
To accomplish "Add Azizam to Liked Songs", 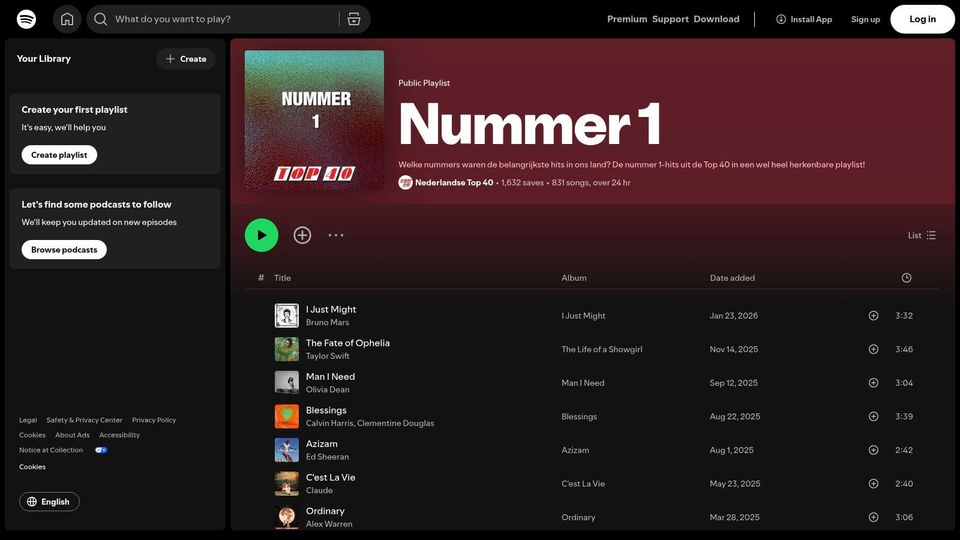I will [873, 450].
